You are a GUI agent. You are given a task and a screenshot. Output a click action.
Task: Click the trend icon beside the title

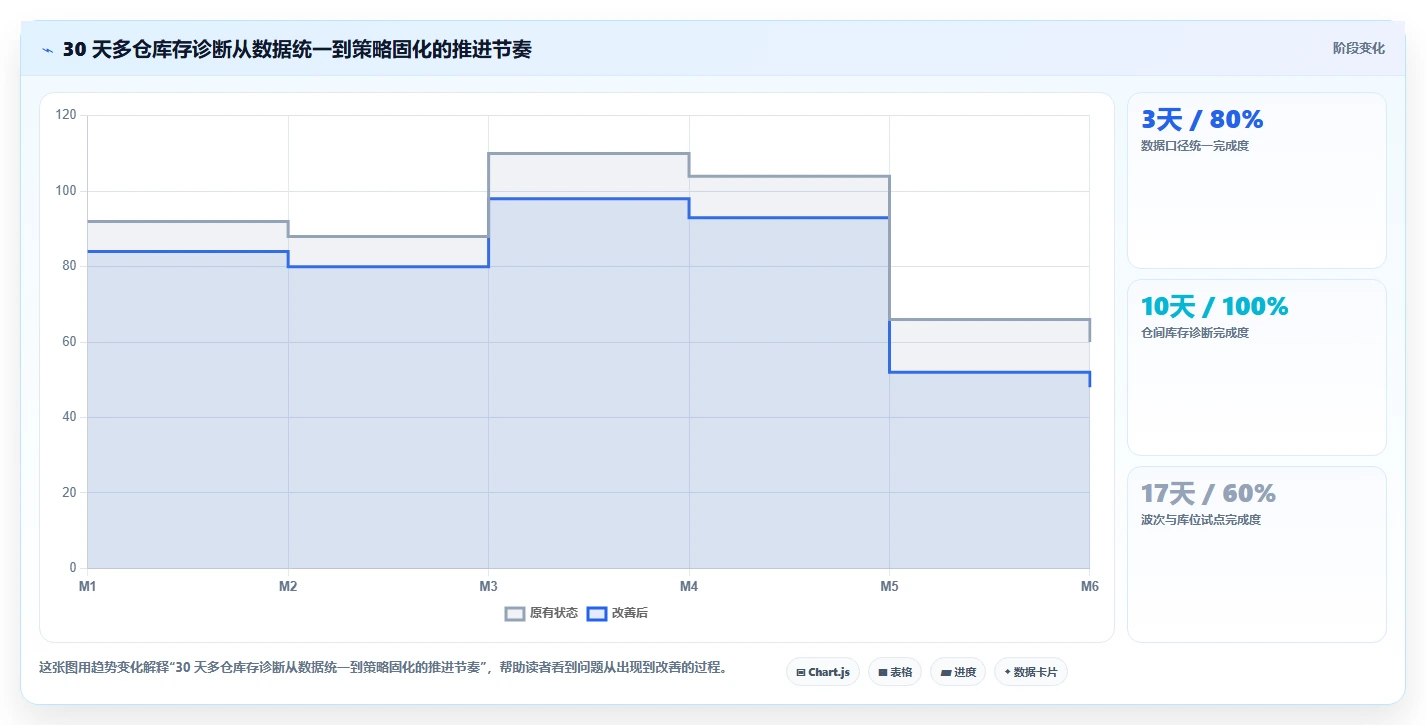tap(47, 50)
